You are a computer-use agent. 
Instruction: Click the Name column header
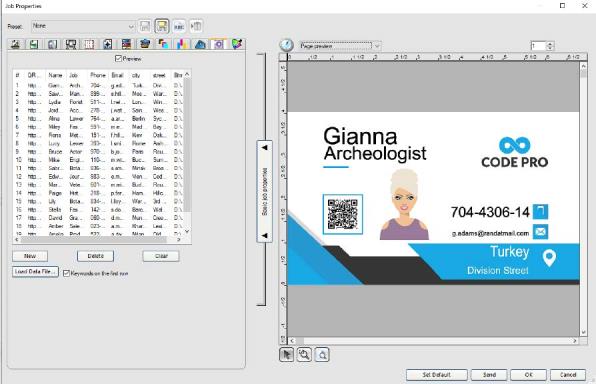[56, 75]
